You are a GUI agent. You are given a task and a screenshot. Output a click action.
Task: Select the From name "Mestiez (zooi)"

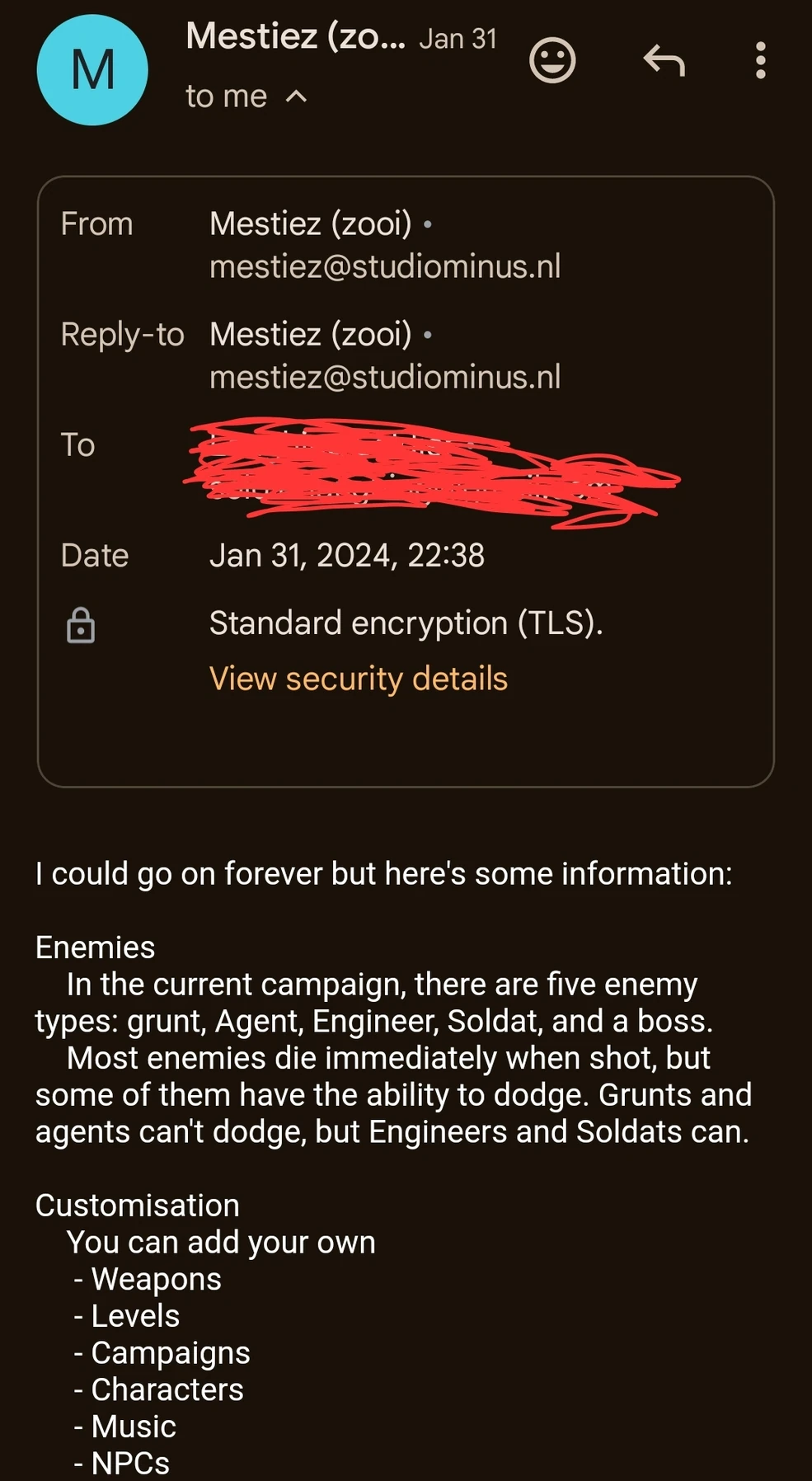click(310, 223)
